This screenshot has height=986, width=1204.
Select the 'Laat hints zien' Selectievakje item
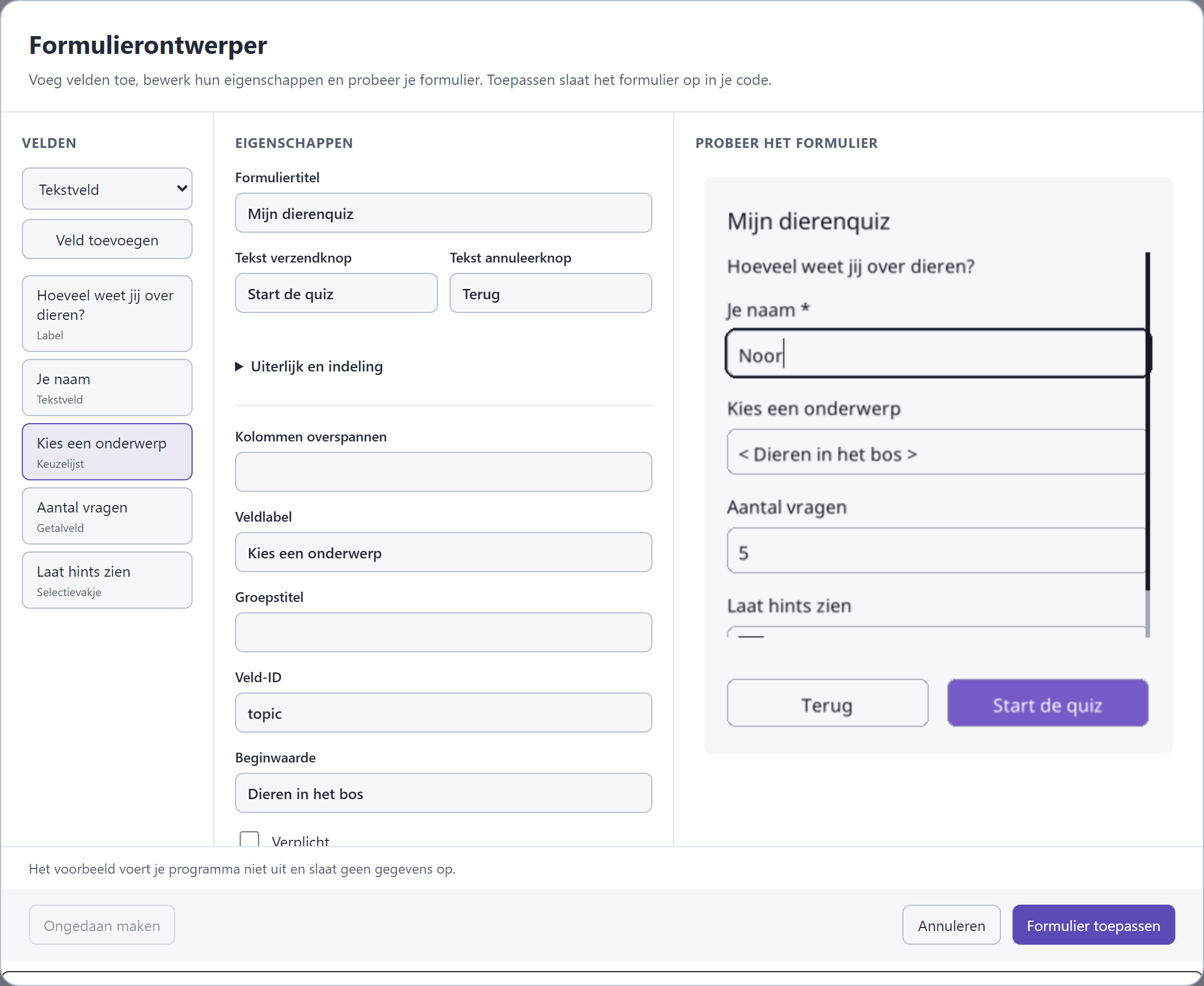click(x=107, y=580)
